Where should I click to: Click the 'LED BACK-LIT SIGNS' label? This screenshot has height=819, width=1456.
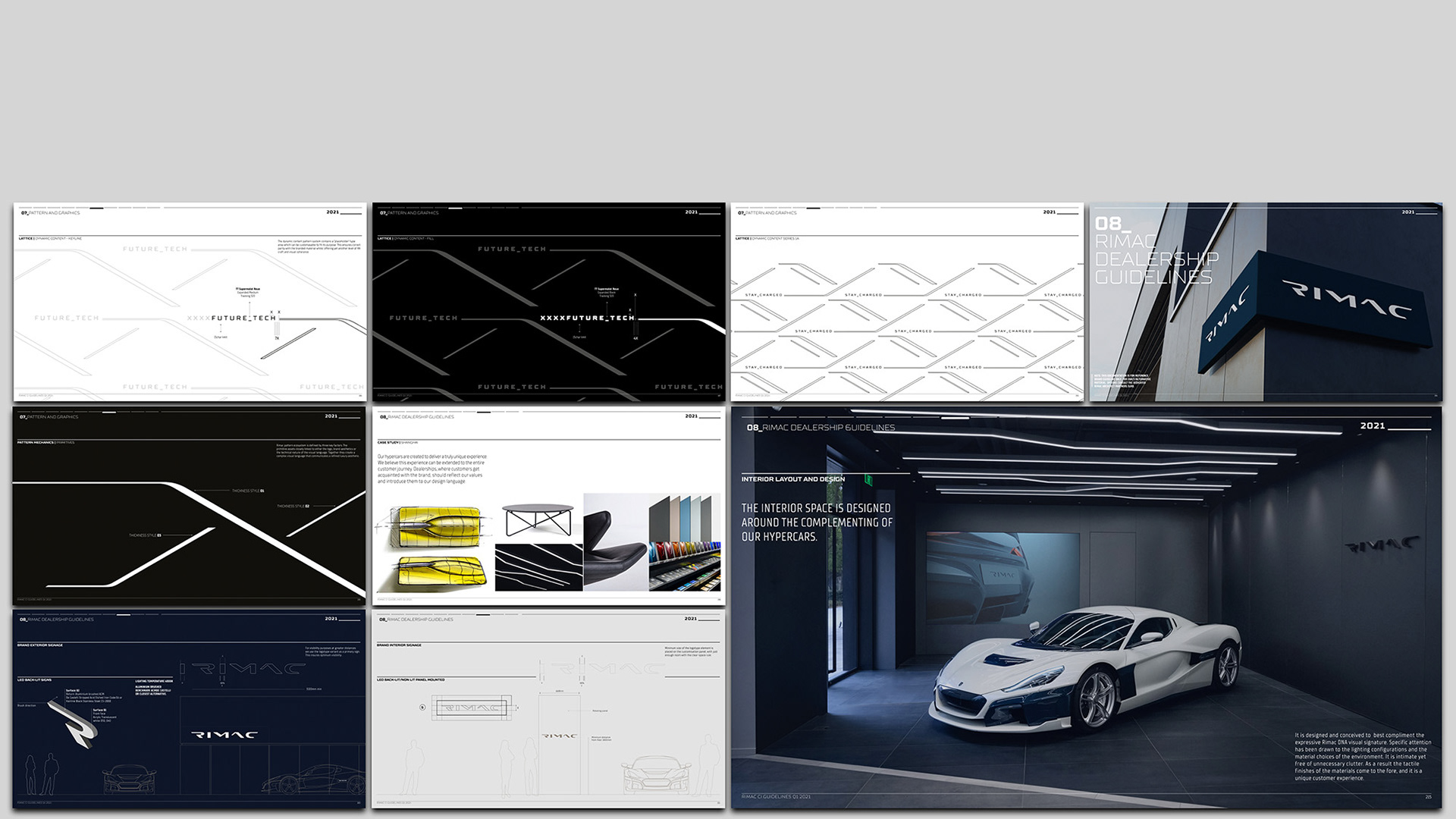click(x=34, y=680)
